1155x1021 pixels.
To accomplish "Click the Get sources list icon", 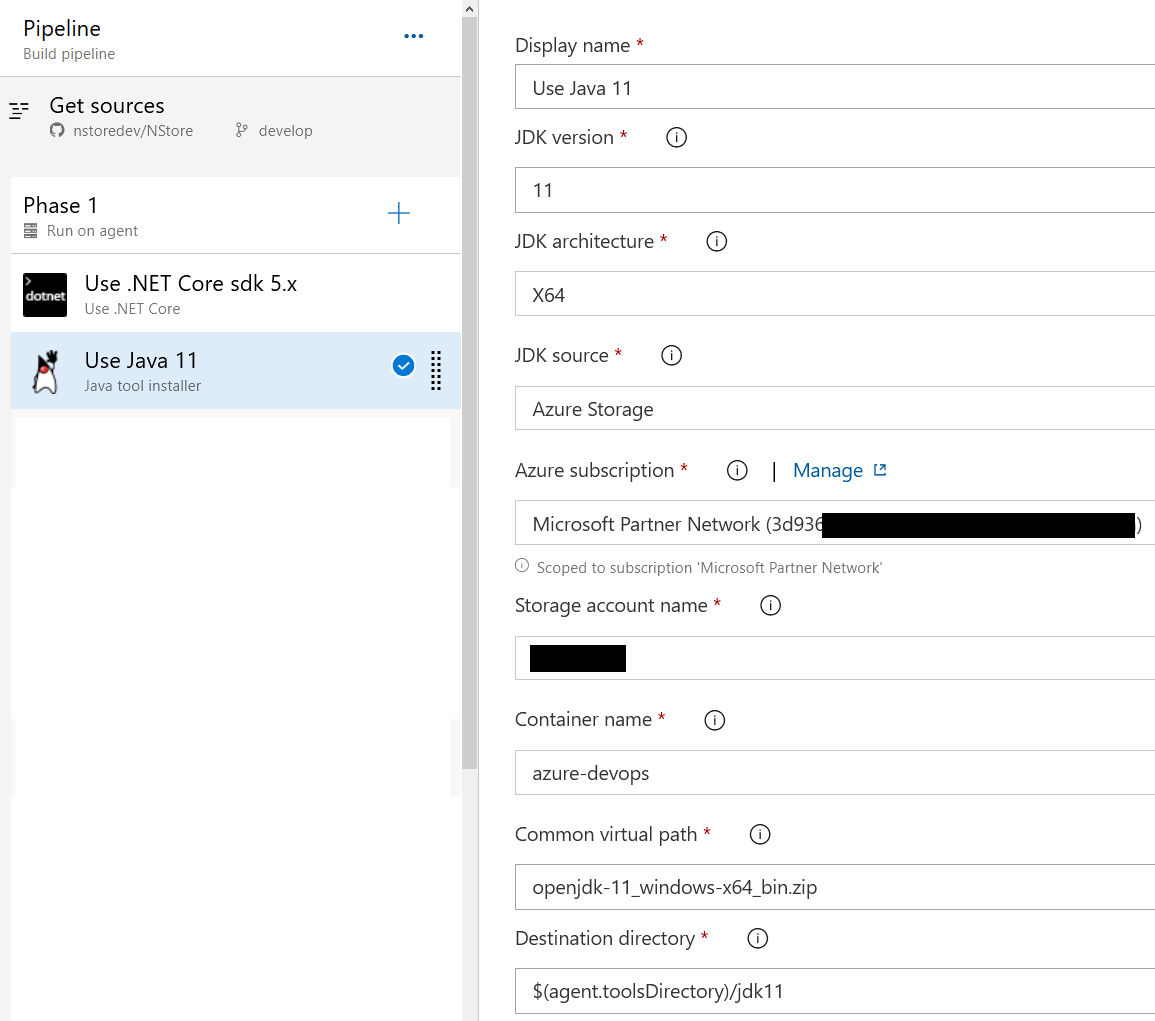I will click(19, 110).
